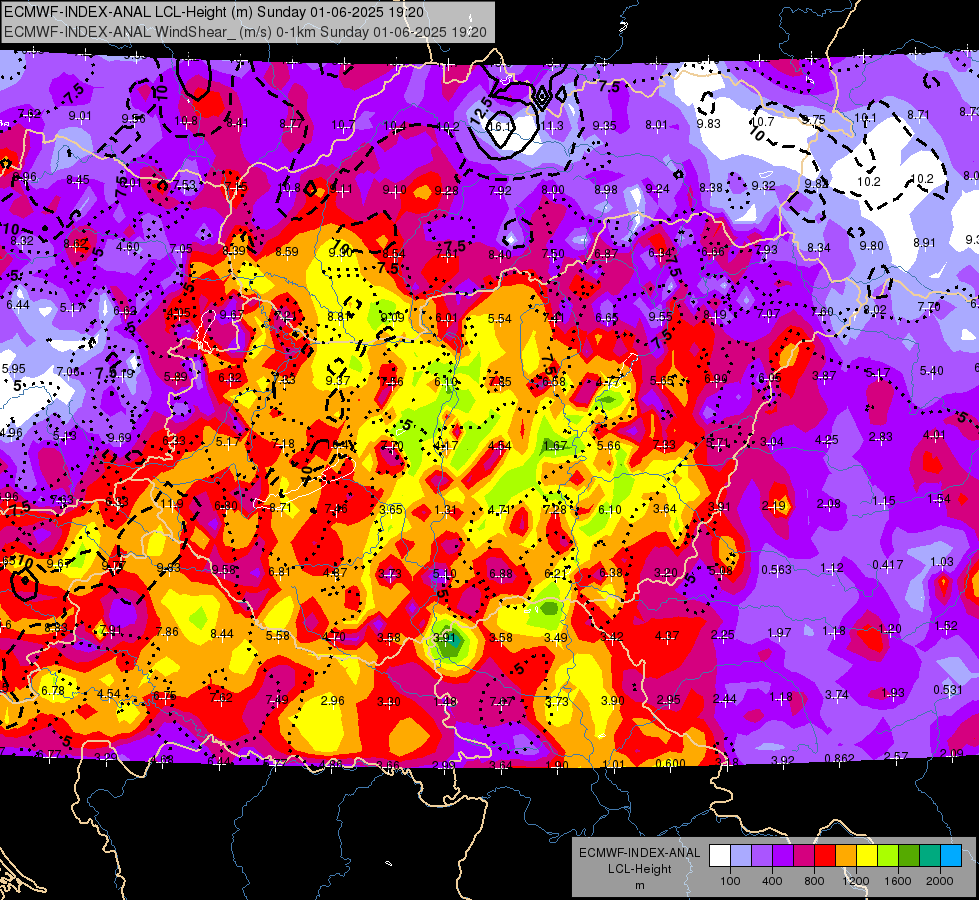The image size is (979, 900).
Task: Click the 8.59 grid value
Action: coord(287,252)
